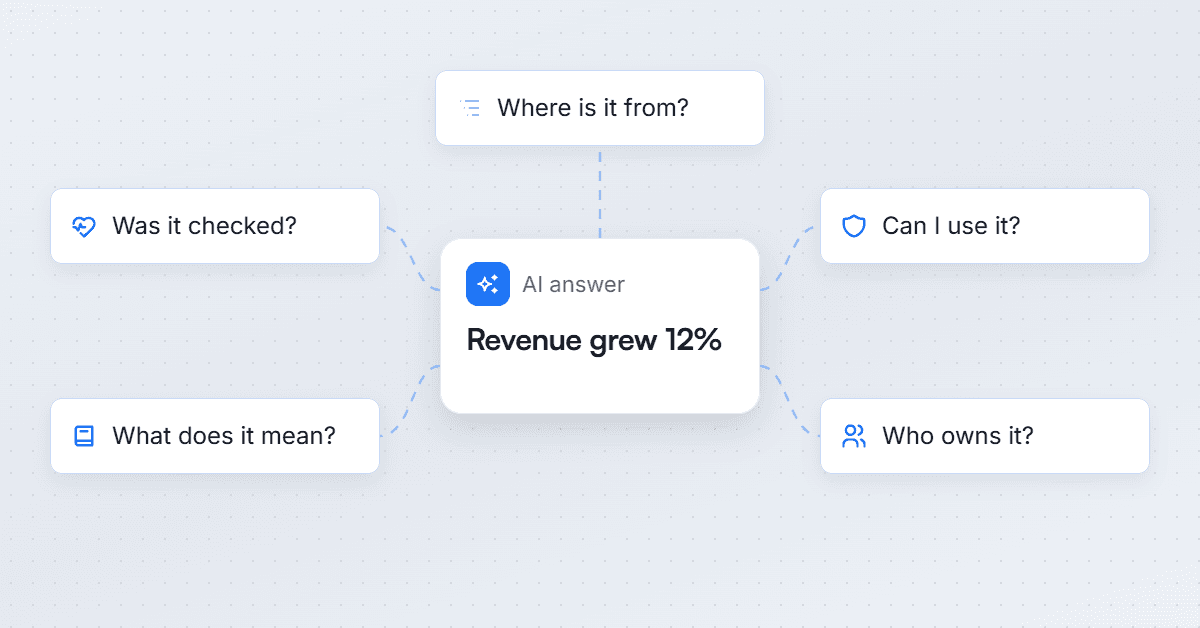Click the people icon beside "Who owns it?"
The image size is (1200, 628).
(x=854, y=436)
